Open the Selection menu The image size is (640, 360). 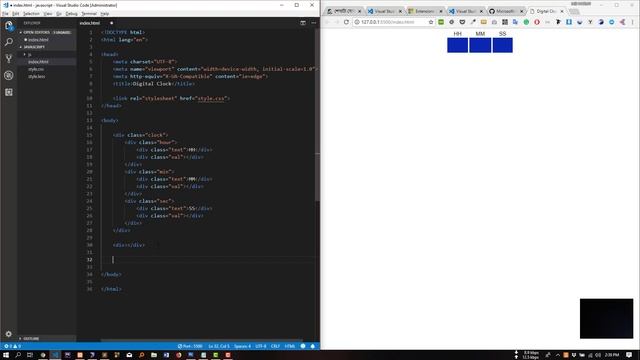point(31,13)
